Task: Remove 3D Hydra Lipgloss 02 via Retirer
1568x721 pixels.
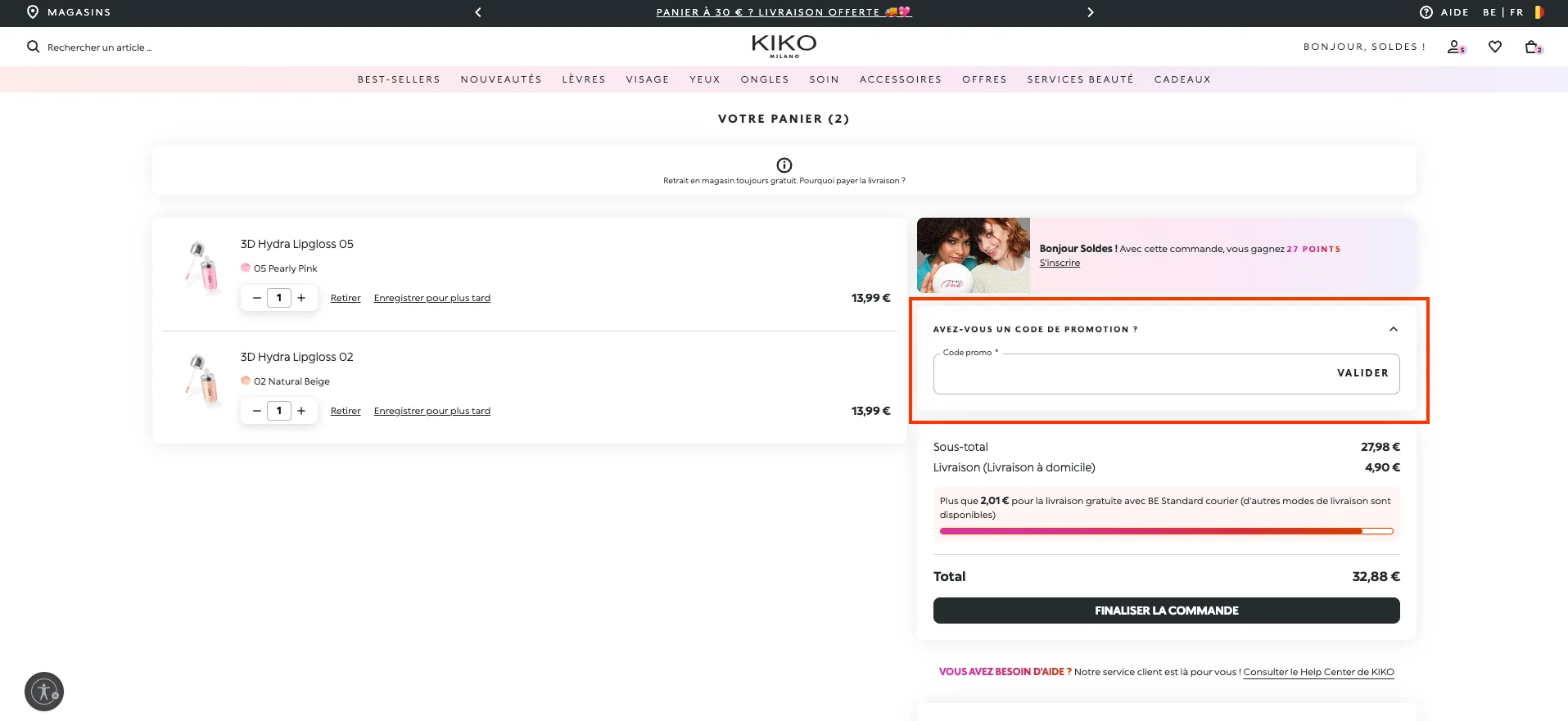Action: click(x=346, y=411)
